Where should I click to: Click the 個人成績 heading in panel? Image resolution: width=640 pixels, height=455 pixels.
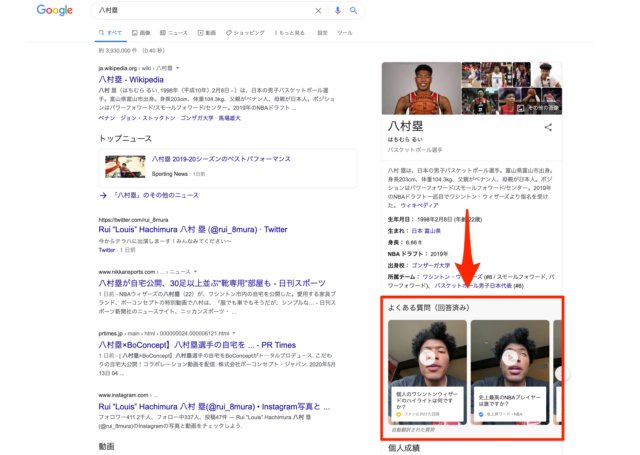(x=404, y=448)
